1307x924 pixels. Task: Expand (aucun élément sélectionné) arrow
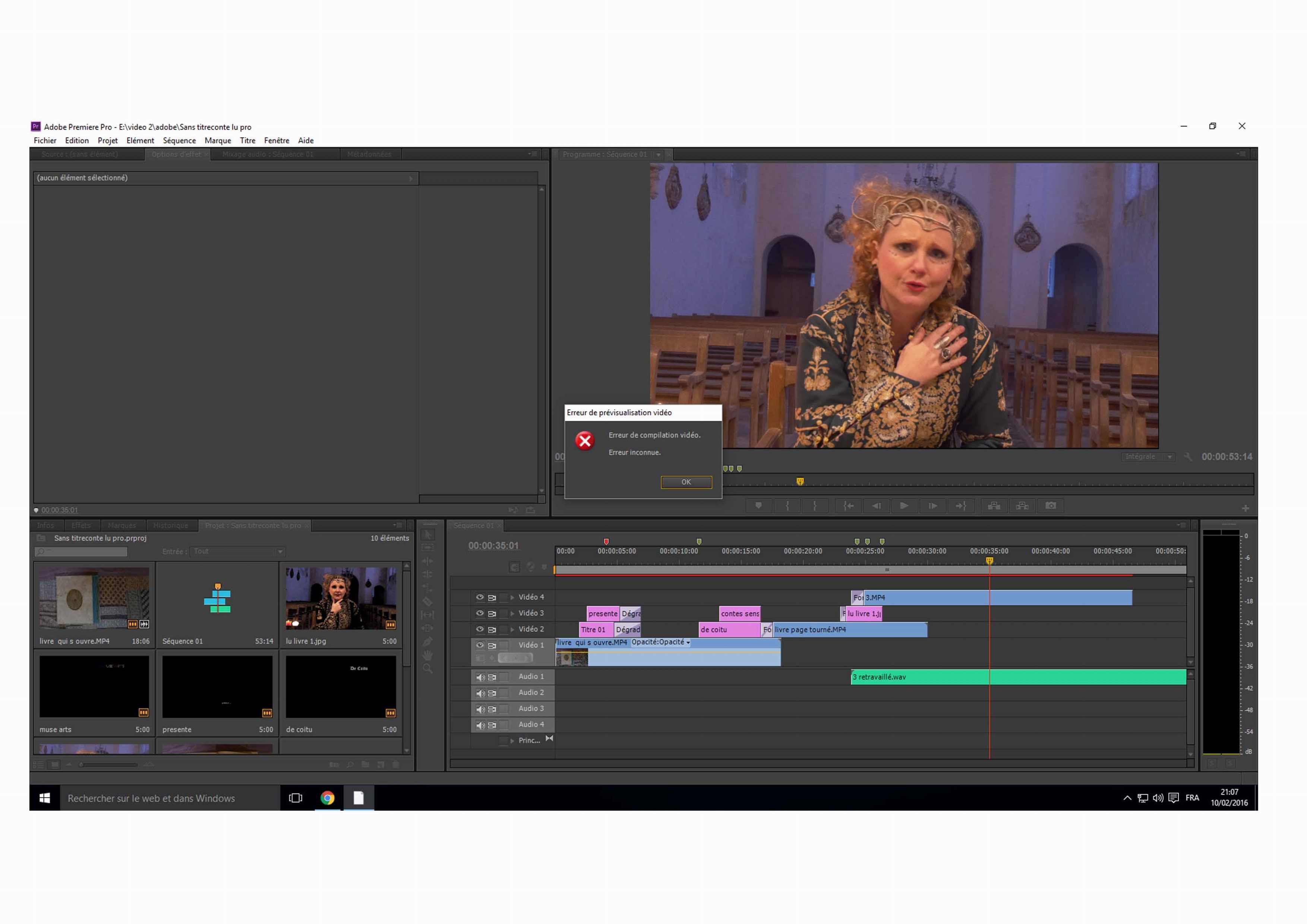point(410,178)
